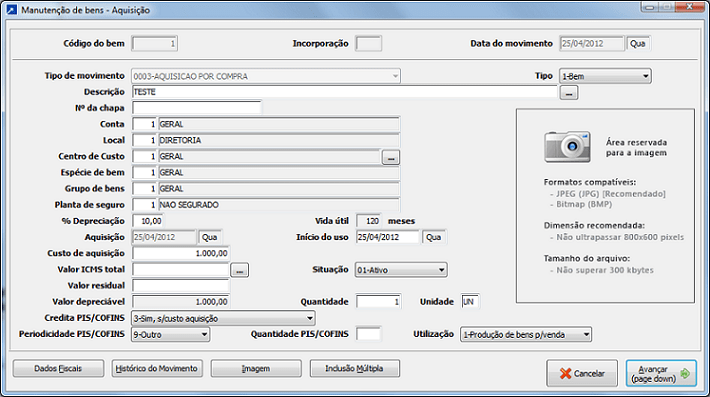Click the Planta de seguro code field
Image resolution: width=710 pixels, height=397 pixels.
(144, 205)
